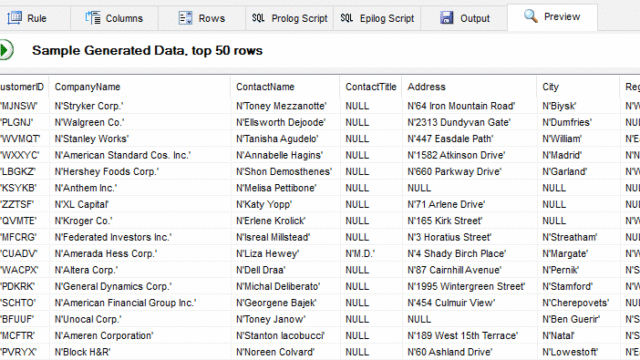Run preview with green play button
The image size is (640, 360).
point(6,50)
